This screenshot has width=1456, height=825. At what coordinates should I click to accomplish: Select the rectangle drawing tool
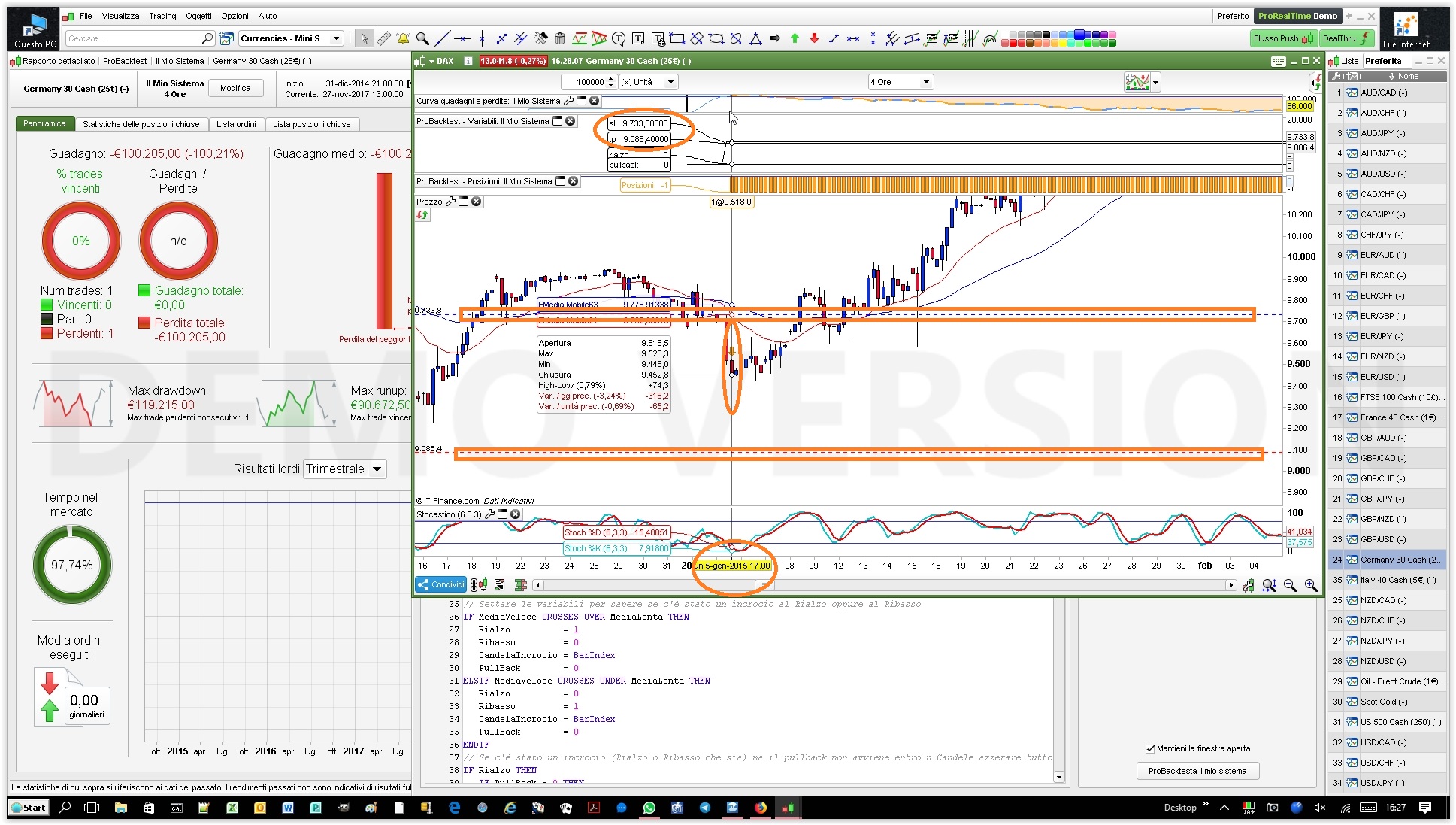click(677, 38)
